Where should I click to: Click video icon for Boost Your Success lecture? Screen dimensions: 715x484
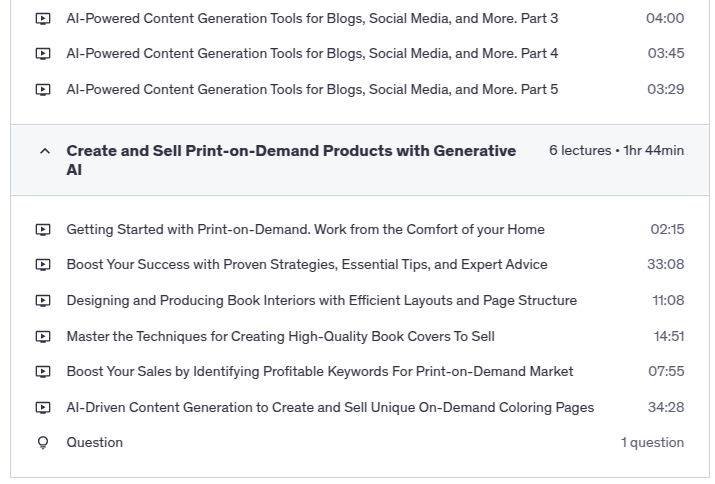tap(43, 265)
